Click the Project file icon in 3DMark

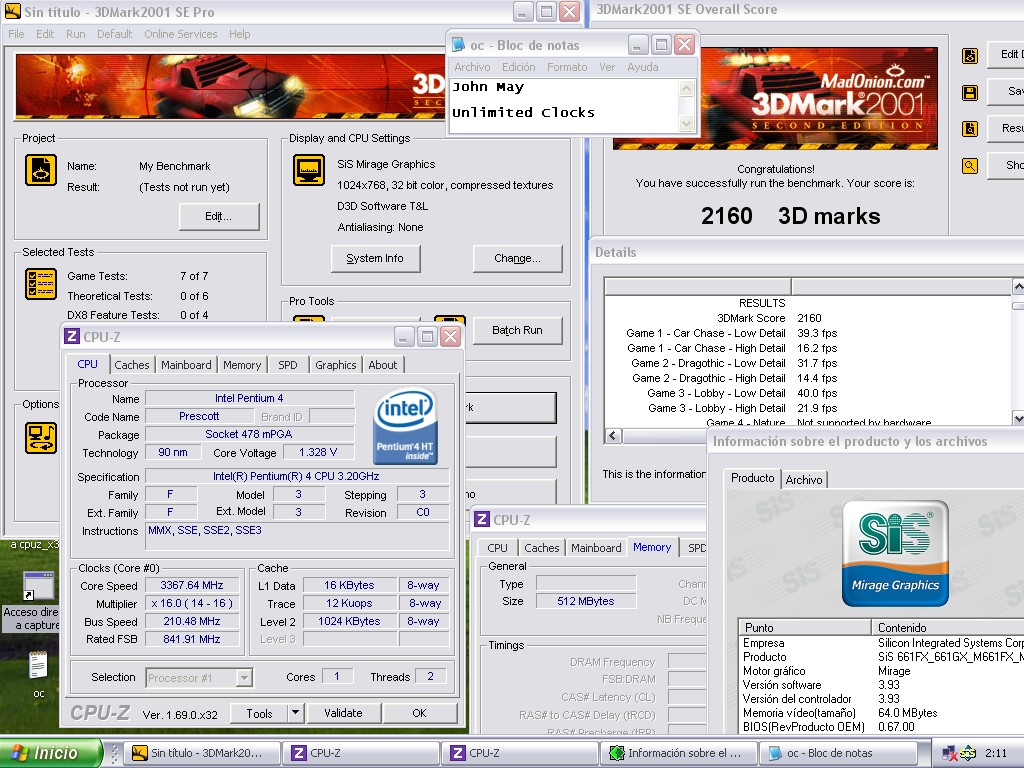pyautogui.click(x=40, y=171)
